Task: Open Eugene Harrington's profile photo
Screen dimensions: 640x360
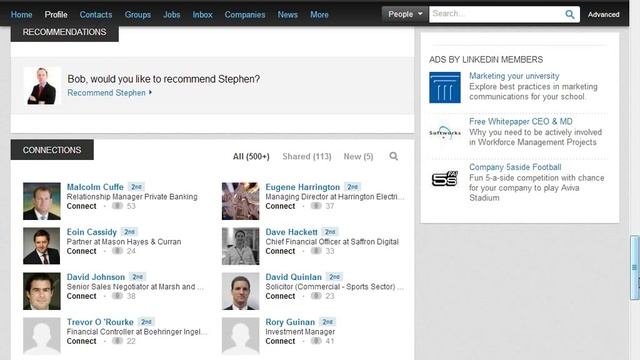Action: pyautogui.click(x=240, y=201)
